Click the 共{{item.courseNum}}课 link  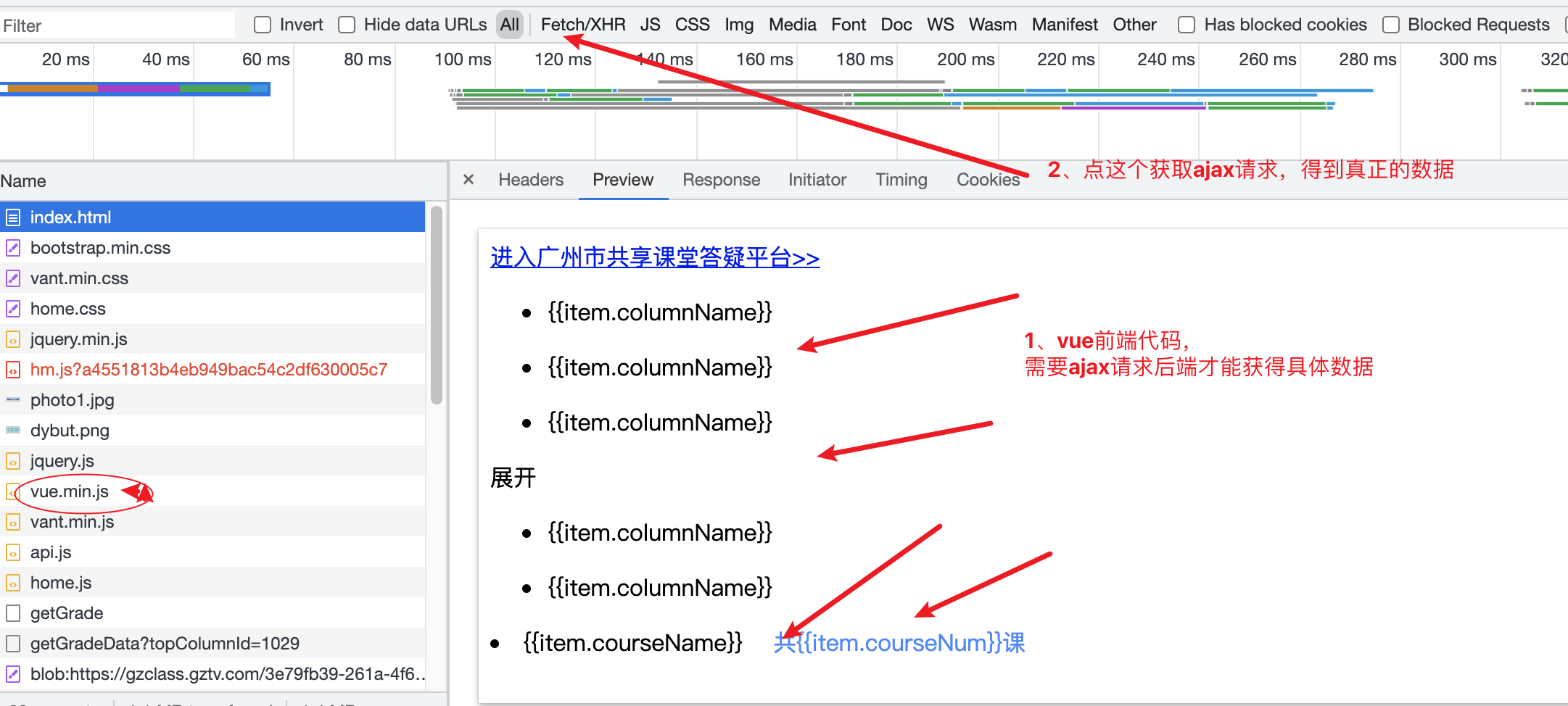point(899,643)
